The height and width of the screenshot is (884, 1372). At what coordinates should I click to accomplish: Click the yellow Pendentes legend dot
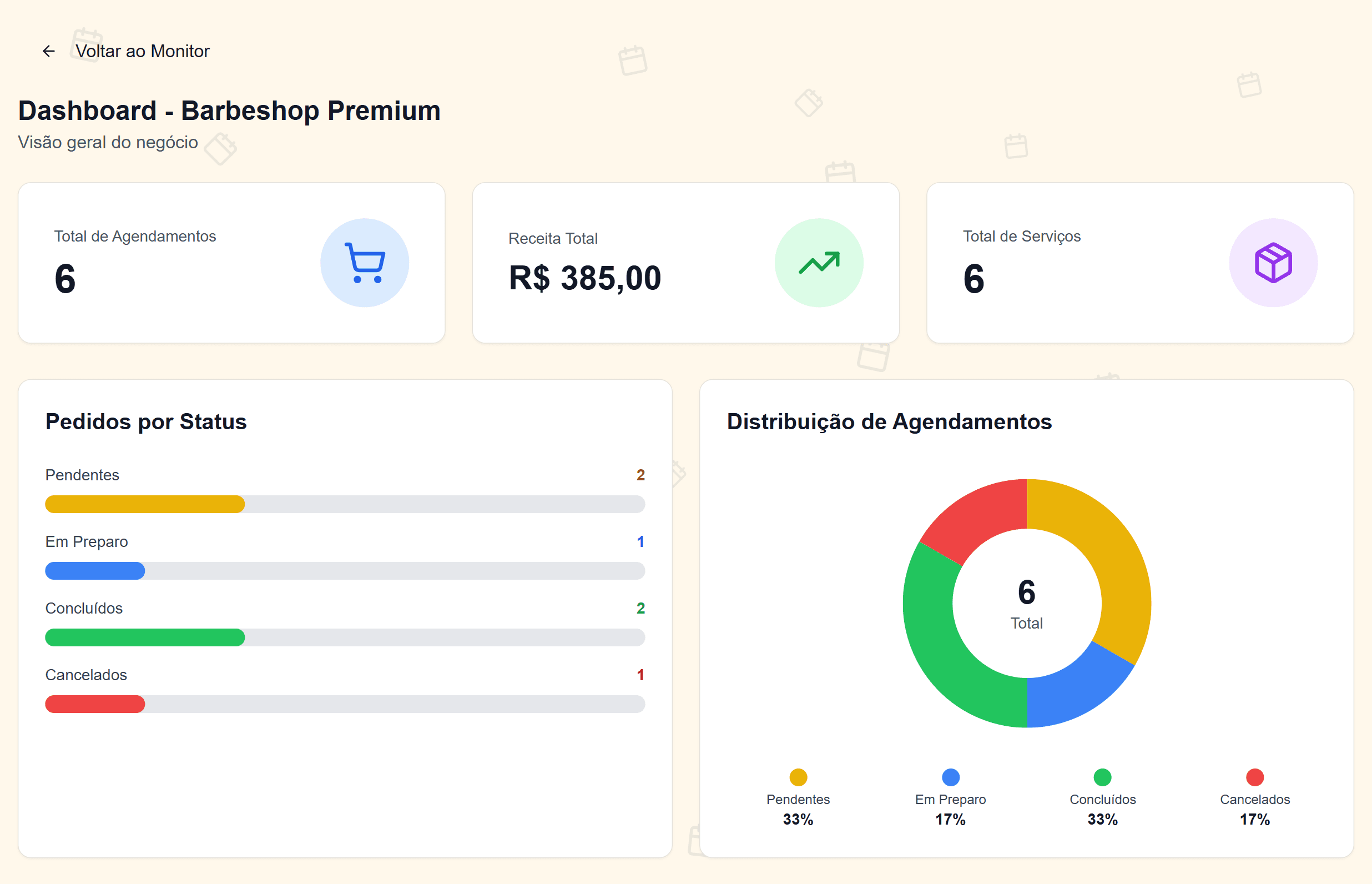pyautogui.click(x=798, y=777)
